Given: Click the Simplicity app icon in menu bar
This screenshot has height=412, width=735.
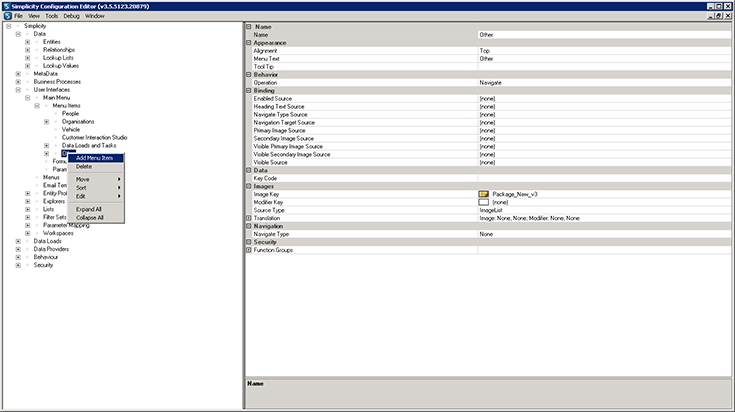Looking at the screenshot, I should 8,16.
